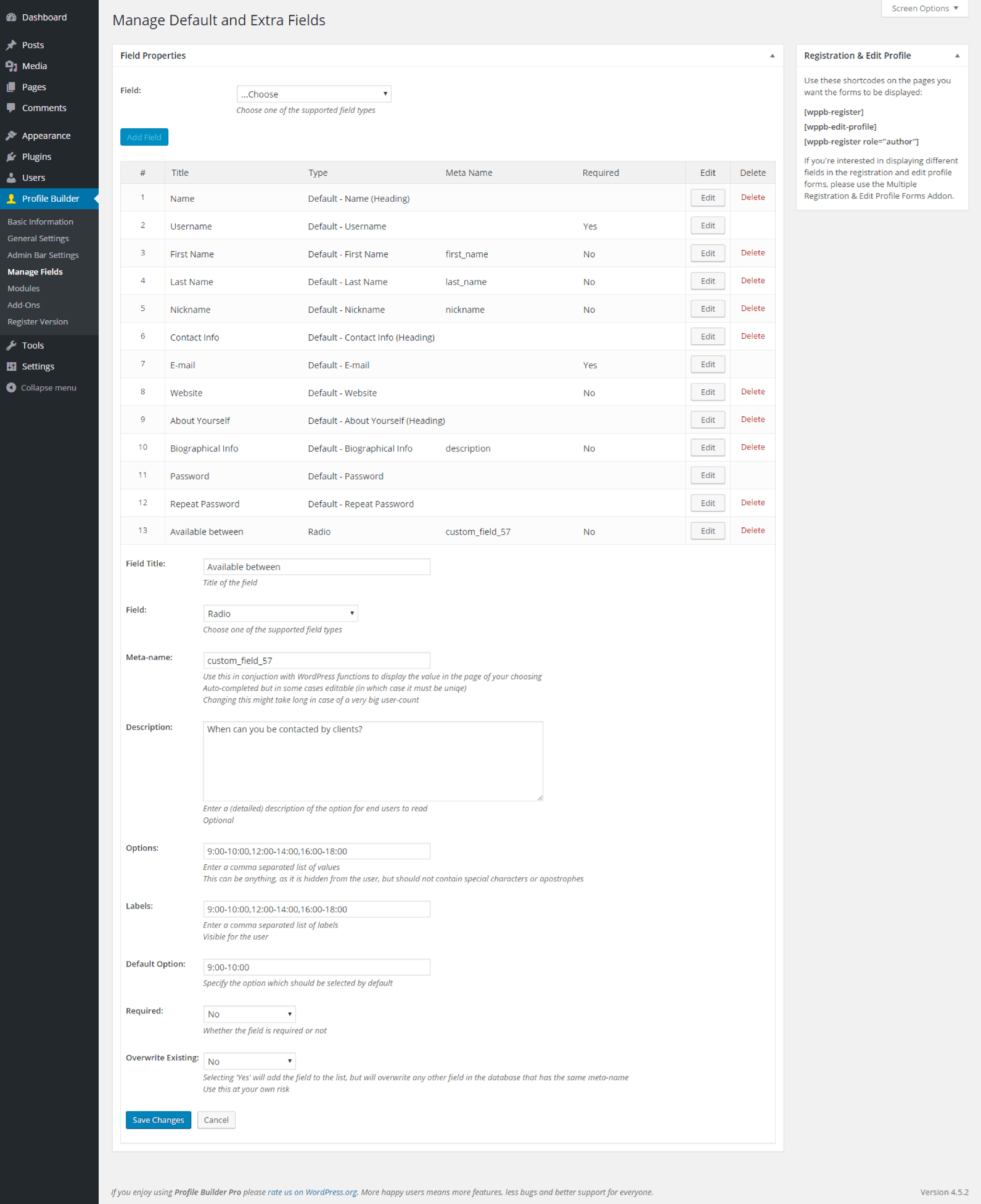Focus the Labels input field
The width and height of the screenshot is (981, 1204).
click(x=317, y=909)
